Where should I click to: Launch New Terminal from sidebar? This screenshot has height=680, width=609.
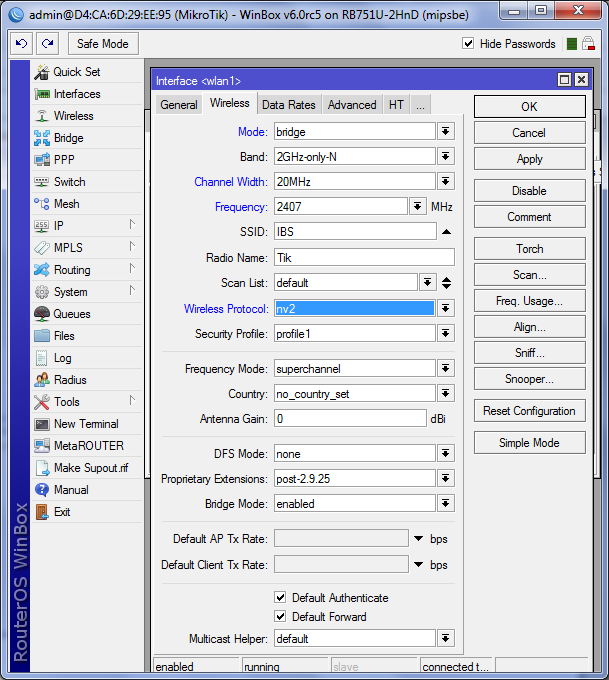pos(86,424)
